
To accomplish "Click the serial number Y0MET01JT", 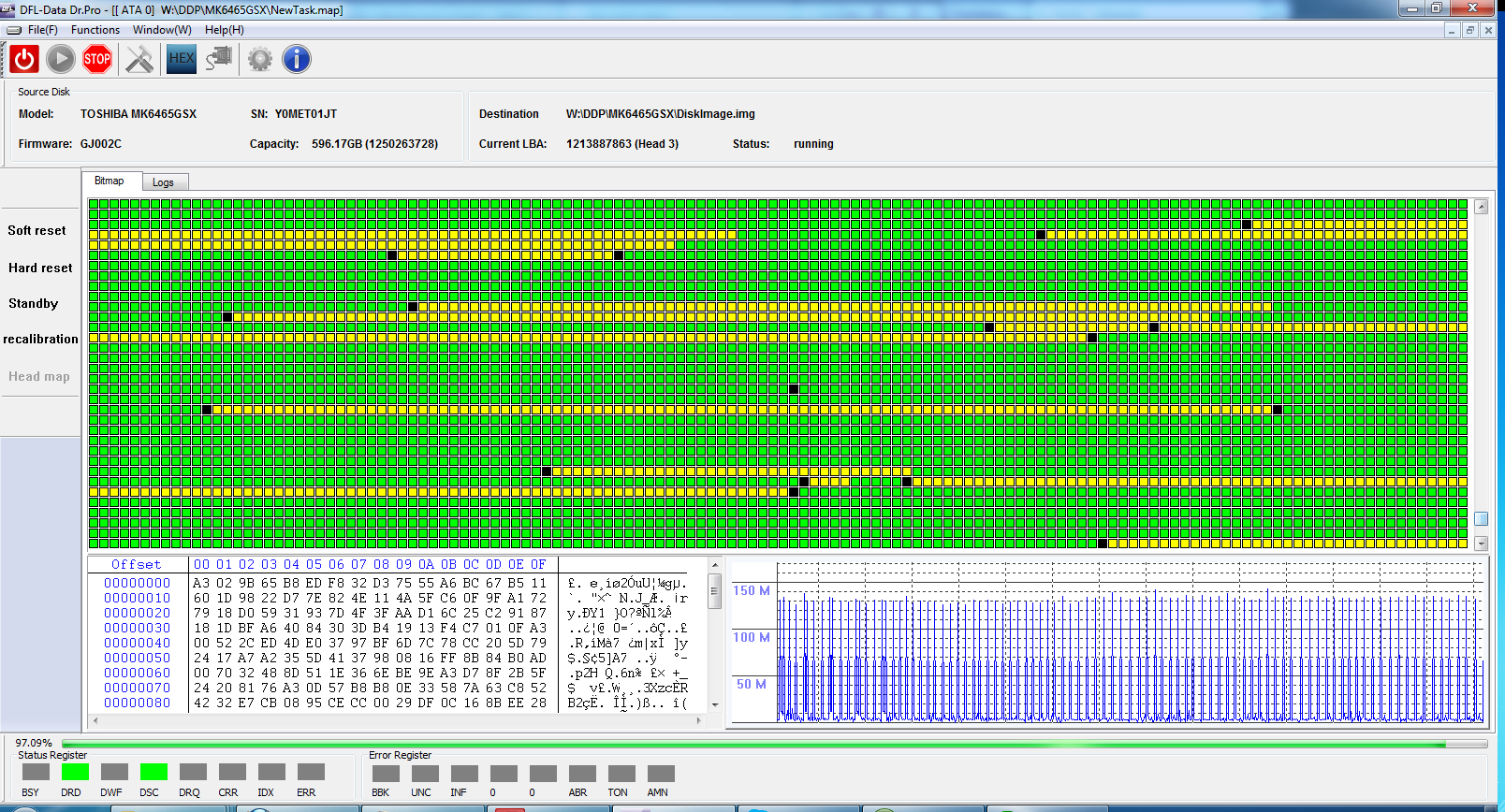I will [x=306, y=114].
